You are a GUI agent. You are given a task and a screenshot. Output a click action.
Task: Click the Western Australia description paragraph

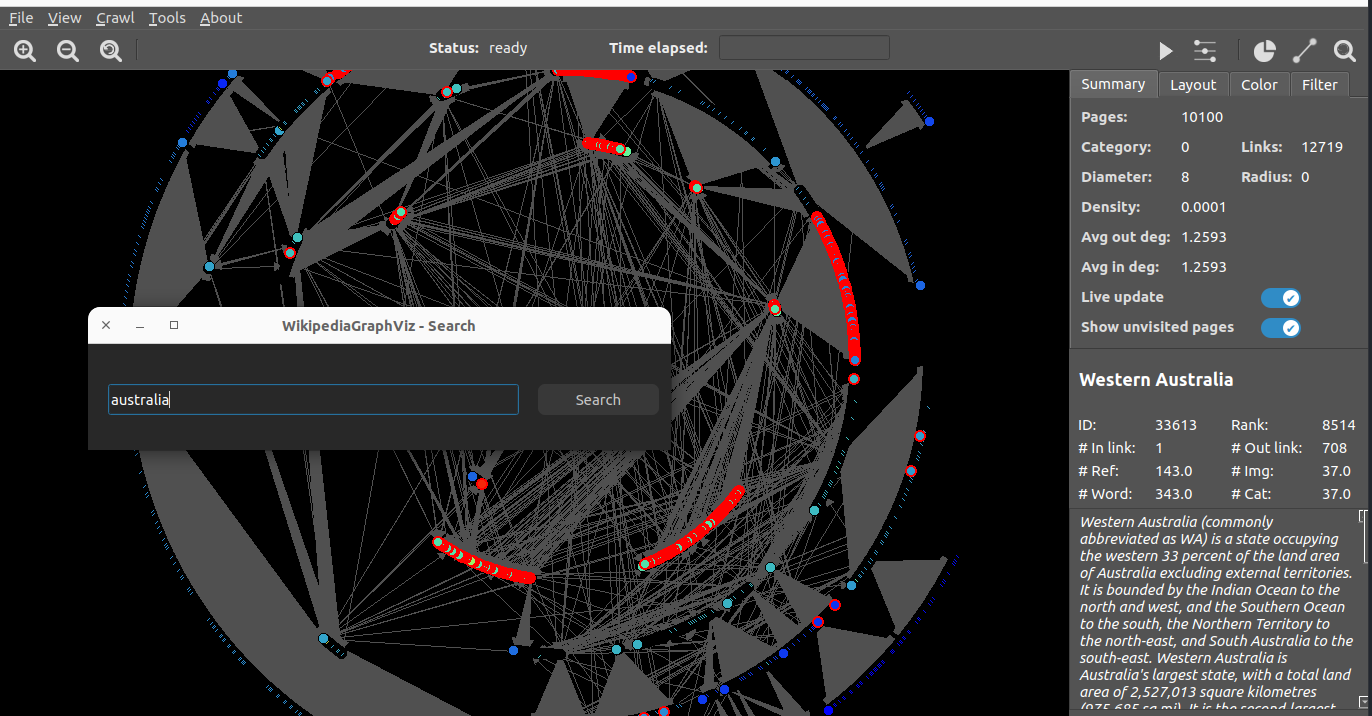[1217, 612]
